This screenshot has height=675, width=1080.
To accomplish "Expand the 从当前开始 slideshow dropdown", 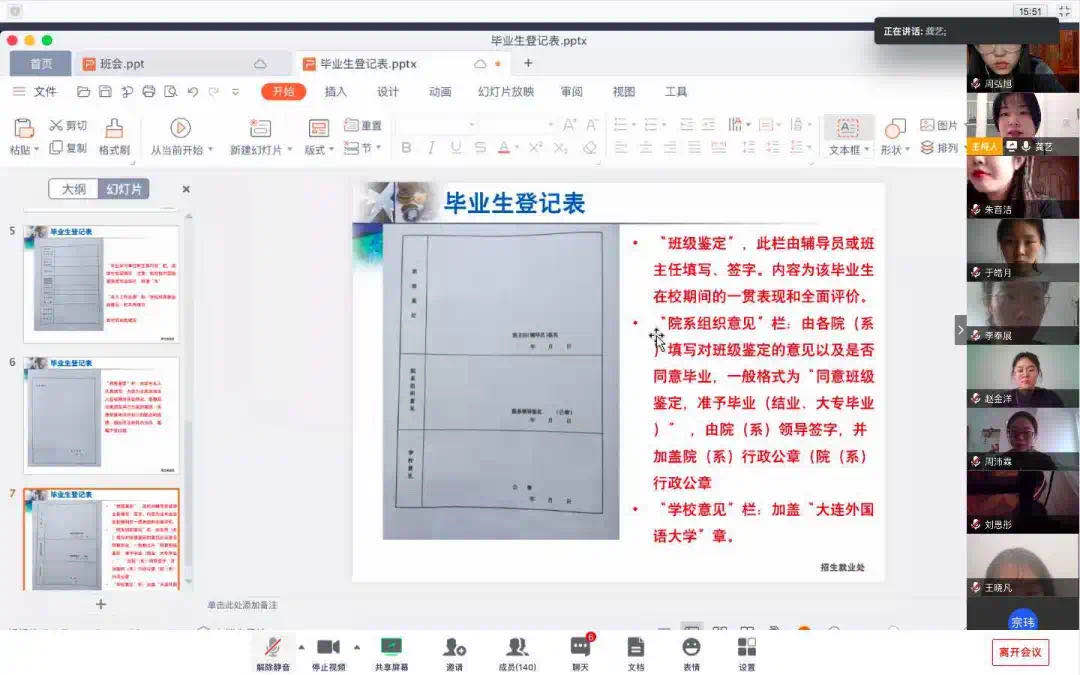I will tap(181, 150).
